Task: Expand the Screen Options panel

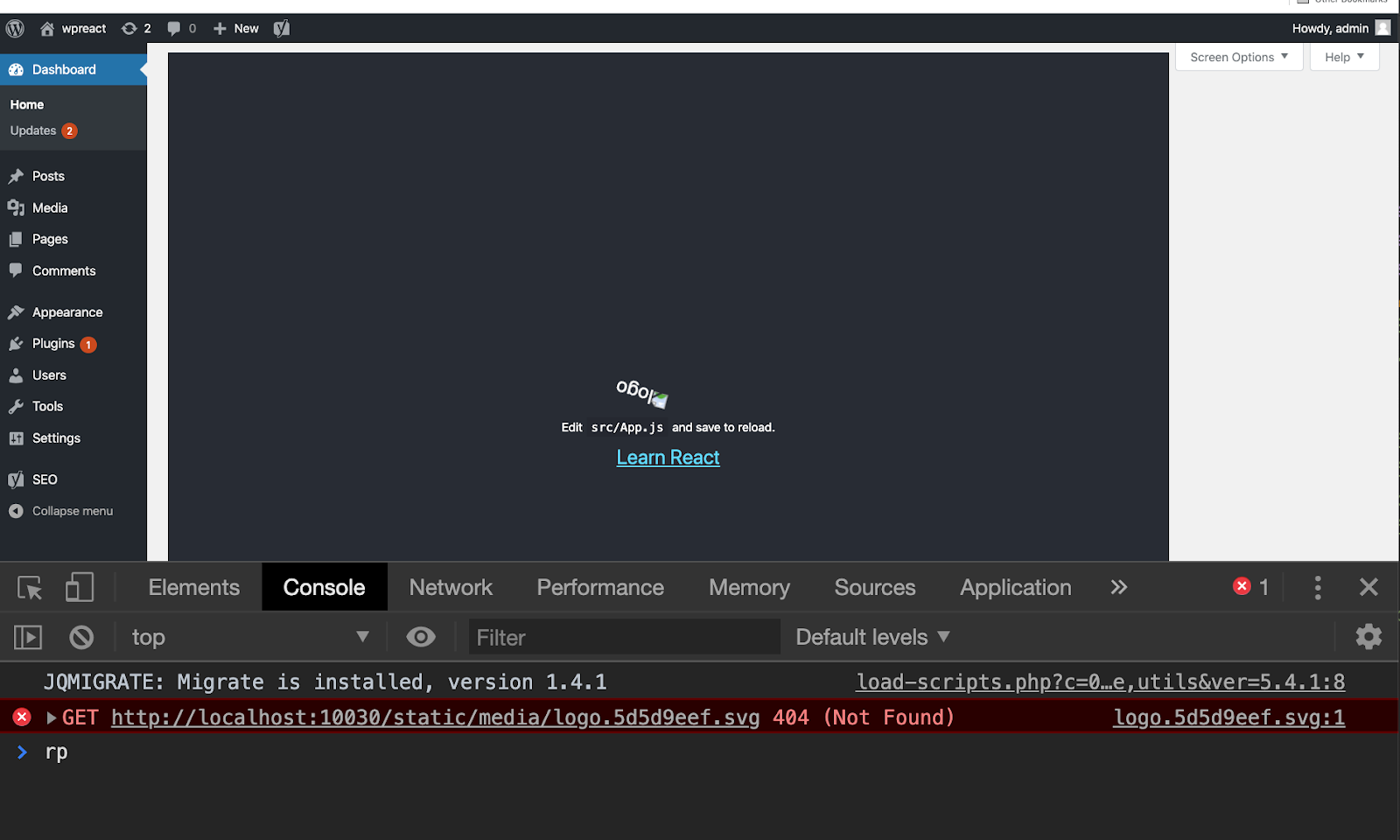Action: pos(1238,56)
